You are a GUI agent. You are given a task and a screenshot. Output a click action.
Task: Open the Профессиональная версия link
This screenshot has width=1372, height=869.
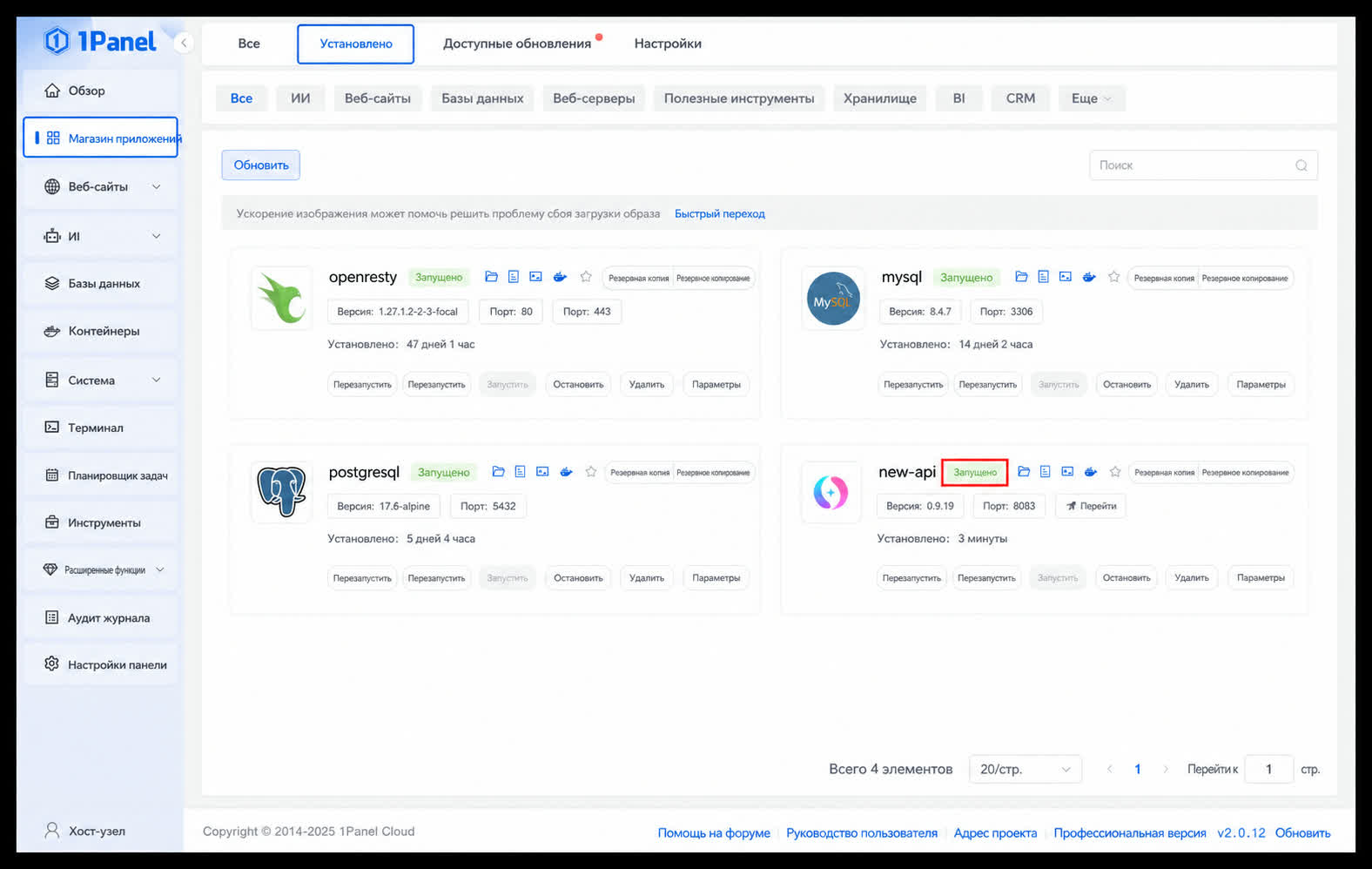(x=1130, y=832)
